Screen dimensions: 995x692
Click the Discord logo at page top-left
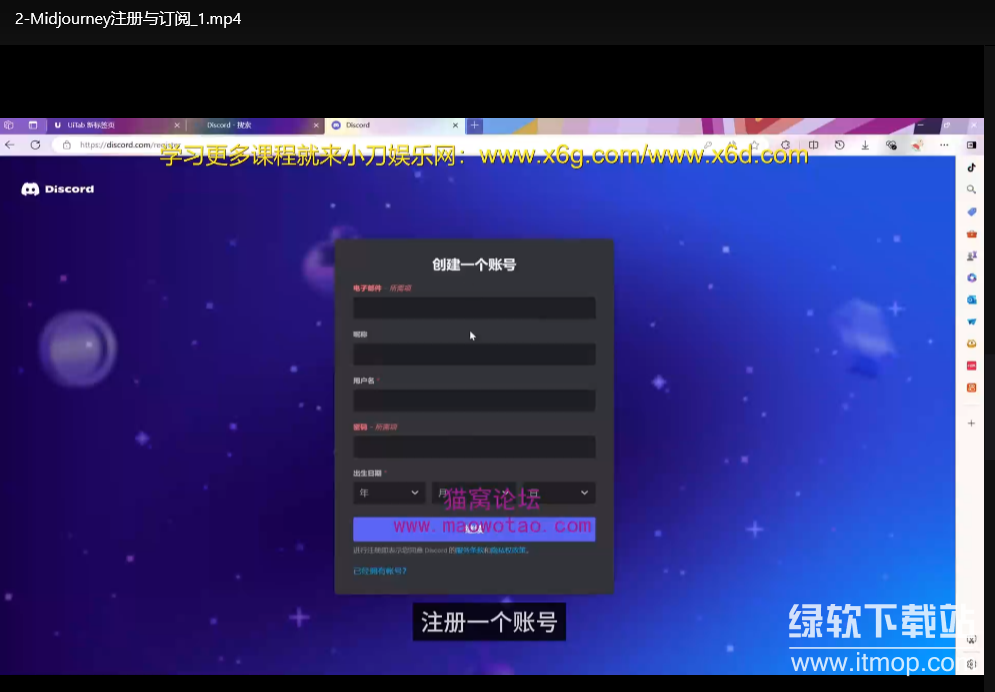(58, 189)
